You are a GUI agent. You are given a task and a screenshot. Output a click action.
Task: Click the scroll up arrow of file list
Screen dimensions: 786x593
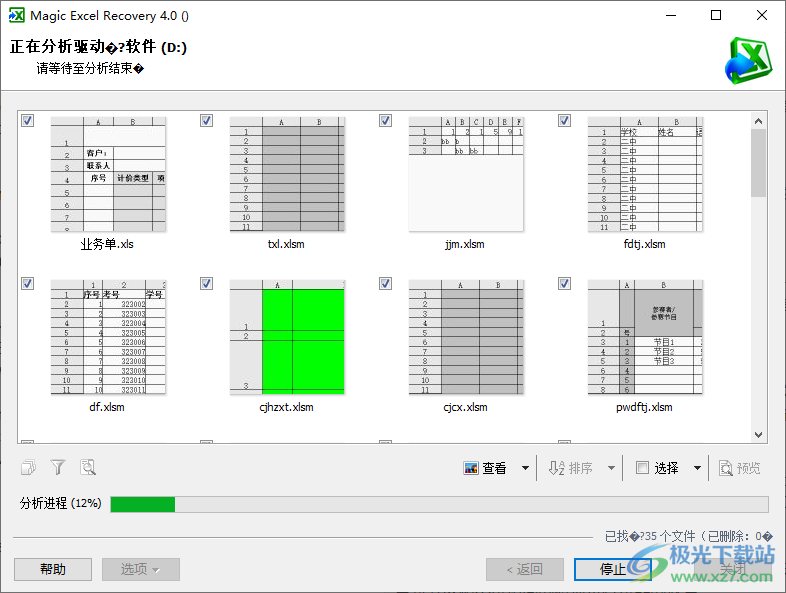[758, 121]
